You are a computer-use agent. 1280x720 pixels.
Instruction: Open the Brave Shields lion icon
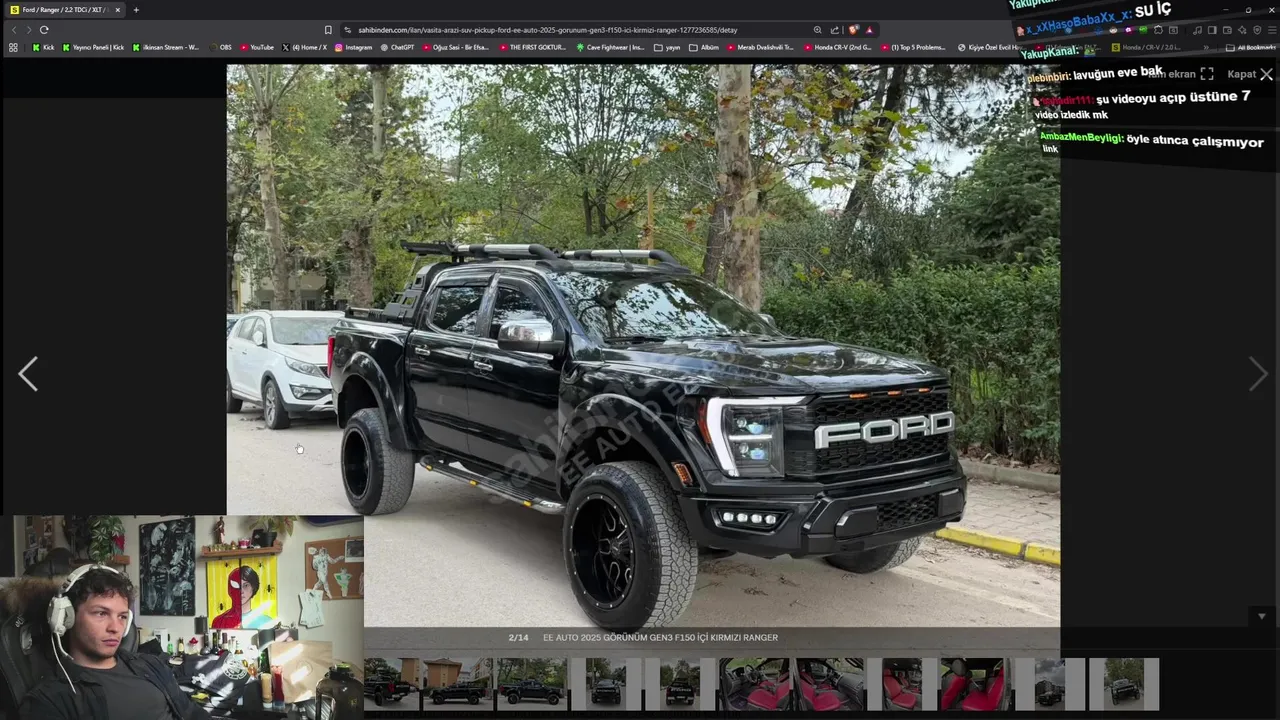(x=853, y=30)
